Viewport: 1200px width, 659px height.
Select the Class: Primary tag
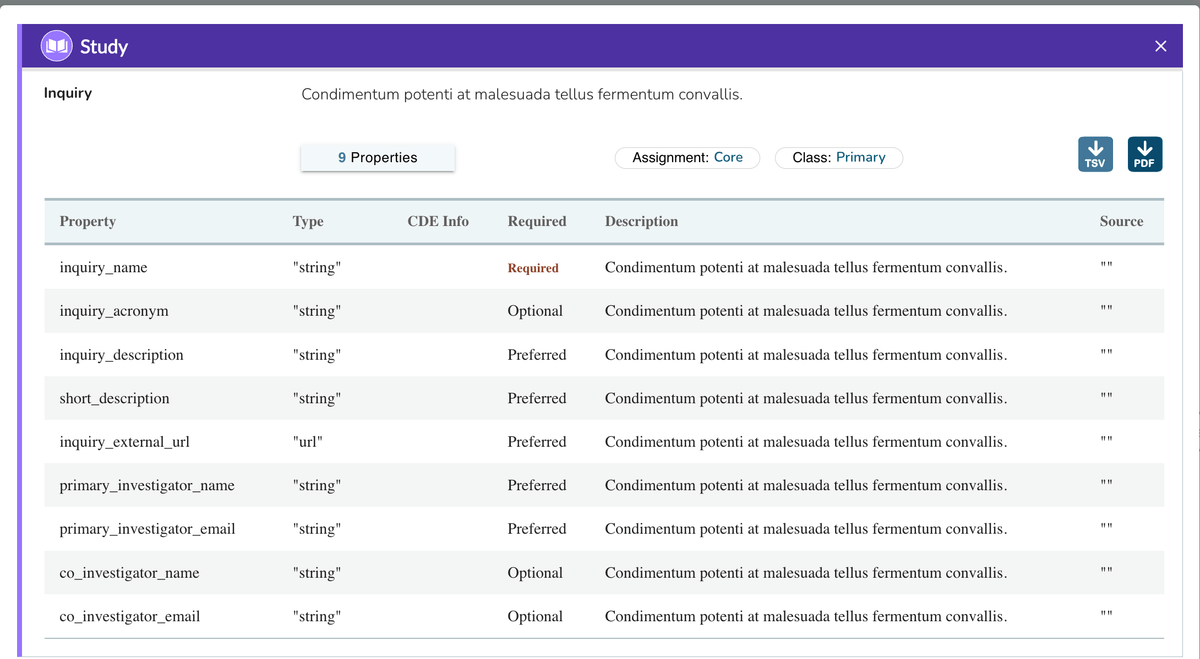tap(838, 157)
